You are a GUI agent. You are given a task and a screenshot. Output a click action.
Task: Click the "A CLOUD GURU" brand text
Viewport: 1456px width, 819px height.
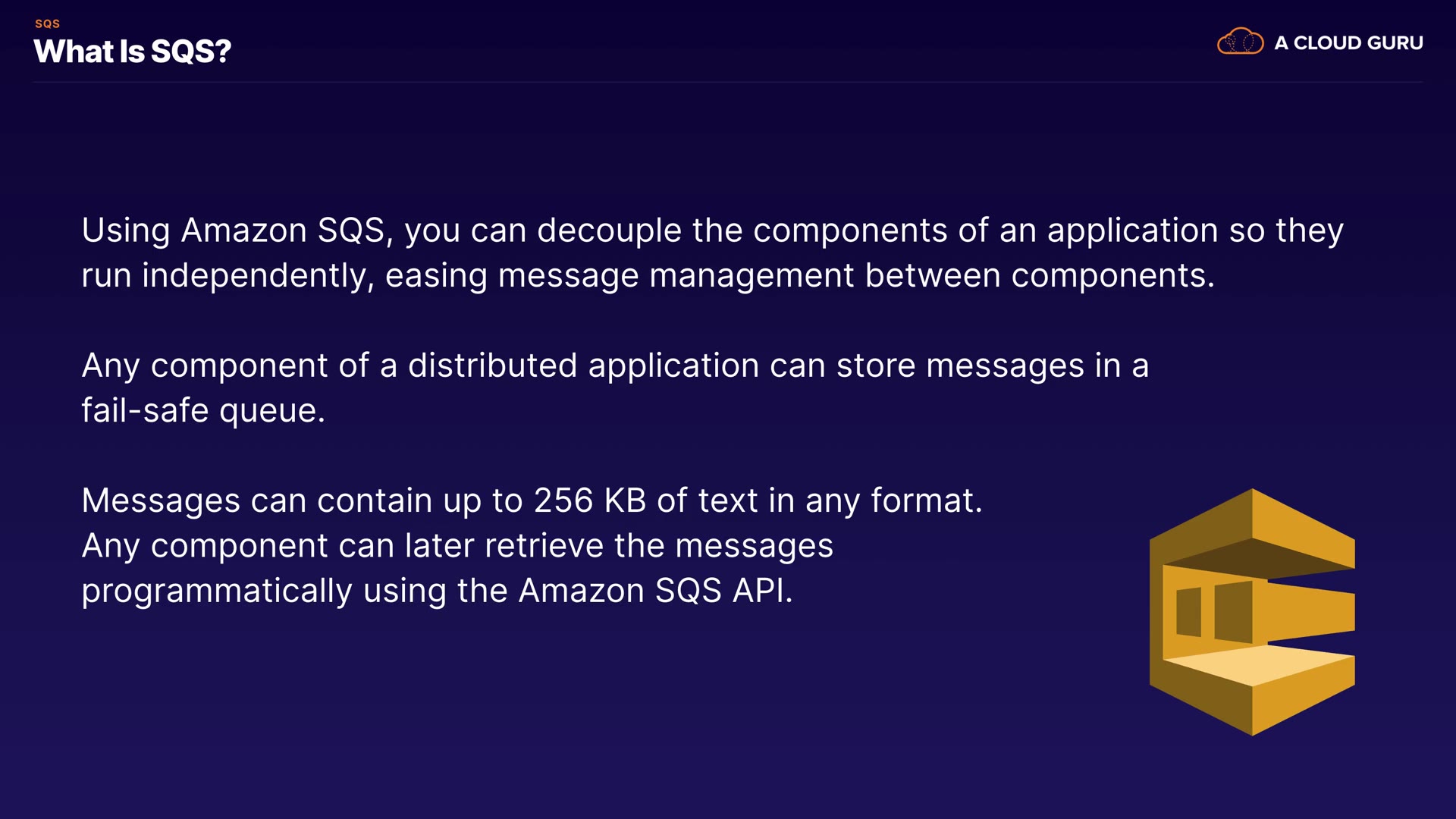(1348, 43)
